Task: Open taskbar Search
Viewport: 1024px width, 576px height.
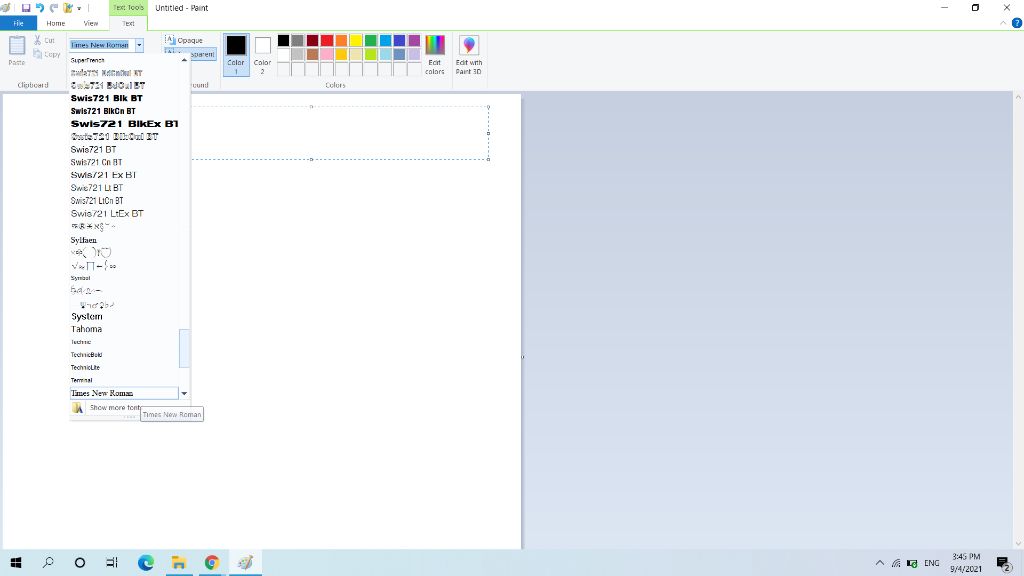Action: (48, 562)
